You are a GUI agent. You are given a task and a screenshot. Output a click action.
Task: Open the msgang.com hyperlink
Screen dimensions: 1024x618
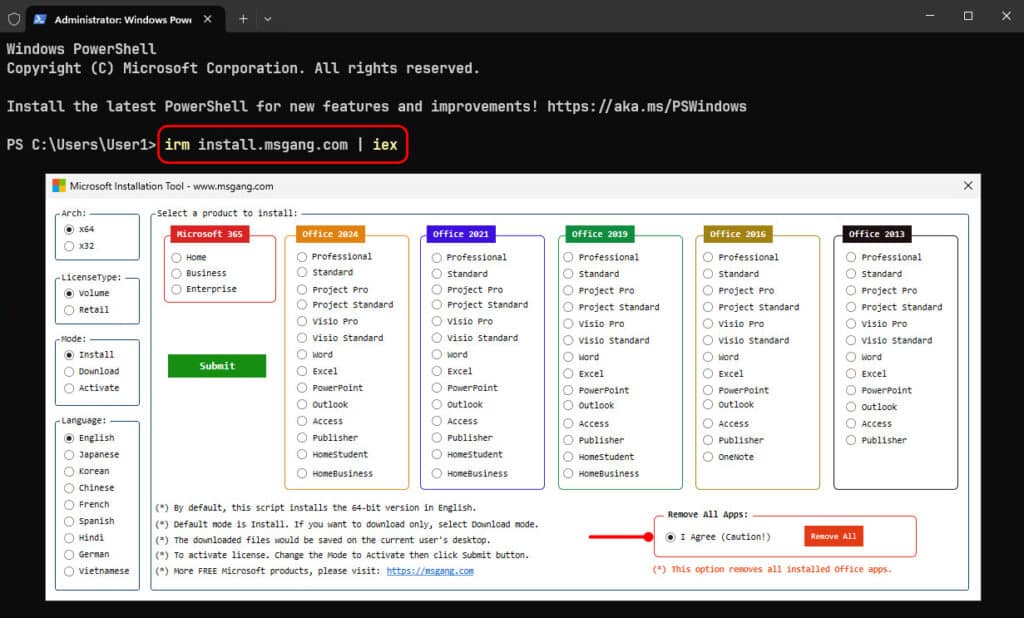[429, 571]
